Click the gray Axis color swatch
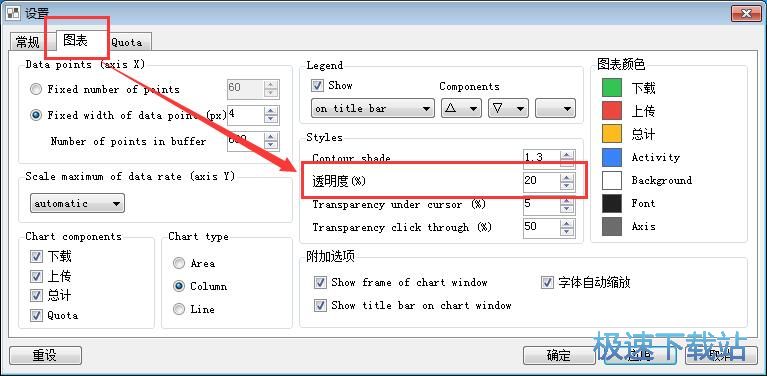The width and height of the screenshot is (767, 376). point(611,226)
